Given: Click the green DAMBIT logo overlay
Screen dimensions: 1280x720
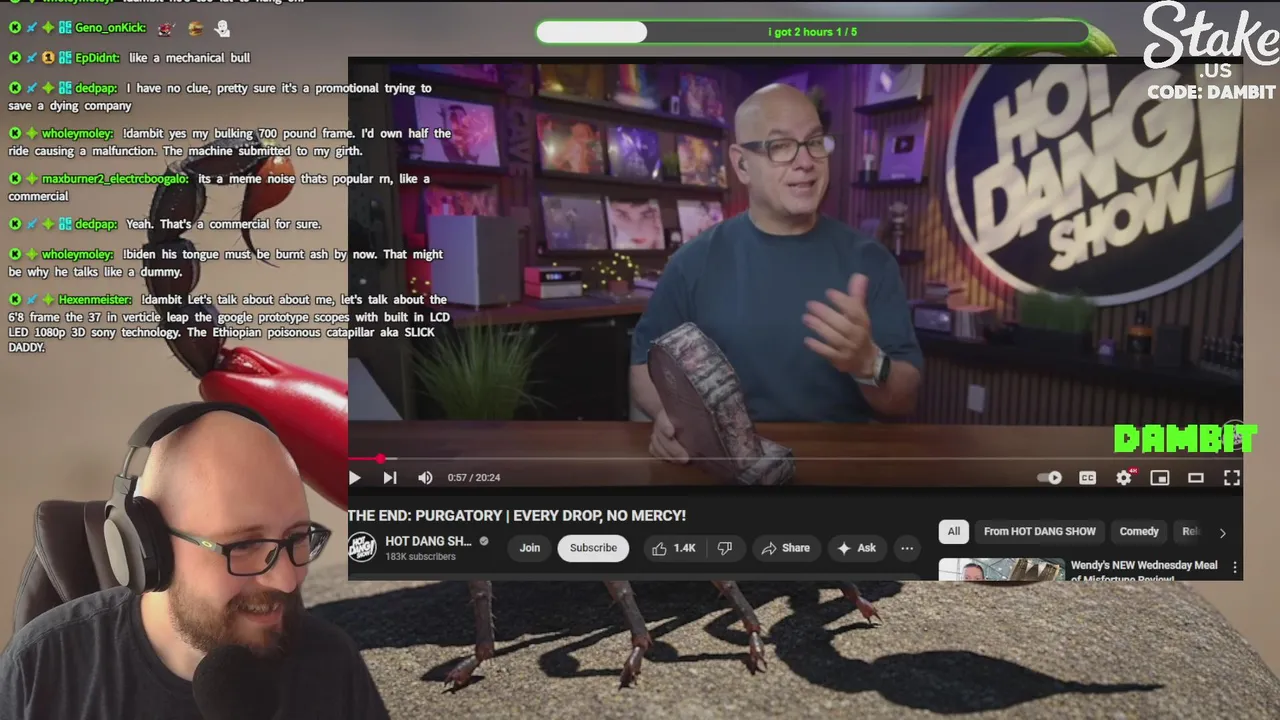Looking at the screenshot, I should [x=1185, y=439].
